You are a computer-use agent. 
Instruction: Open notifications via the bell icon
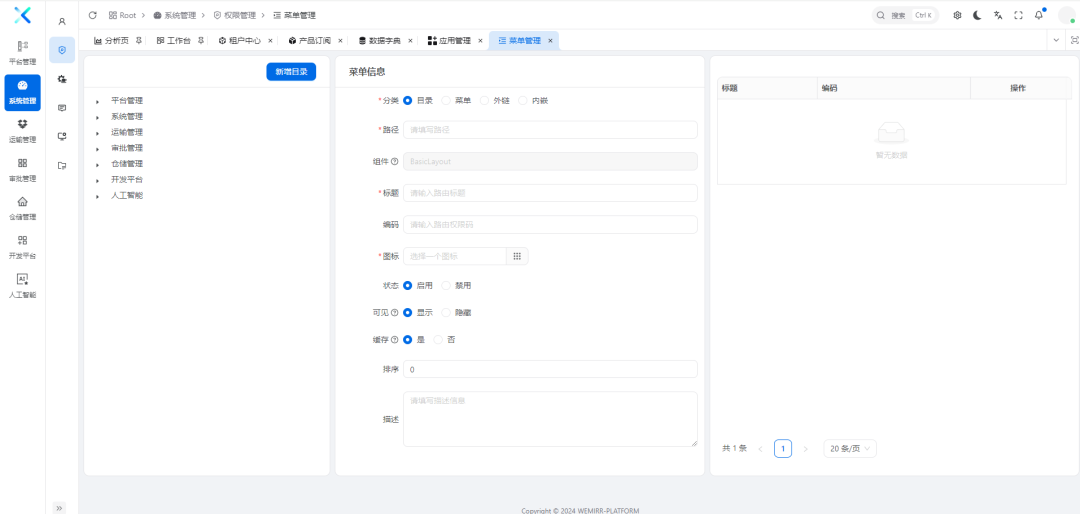coord(1038,15)
